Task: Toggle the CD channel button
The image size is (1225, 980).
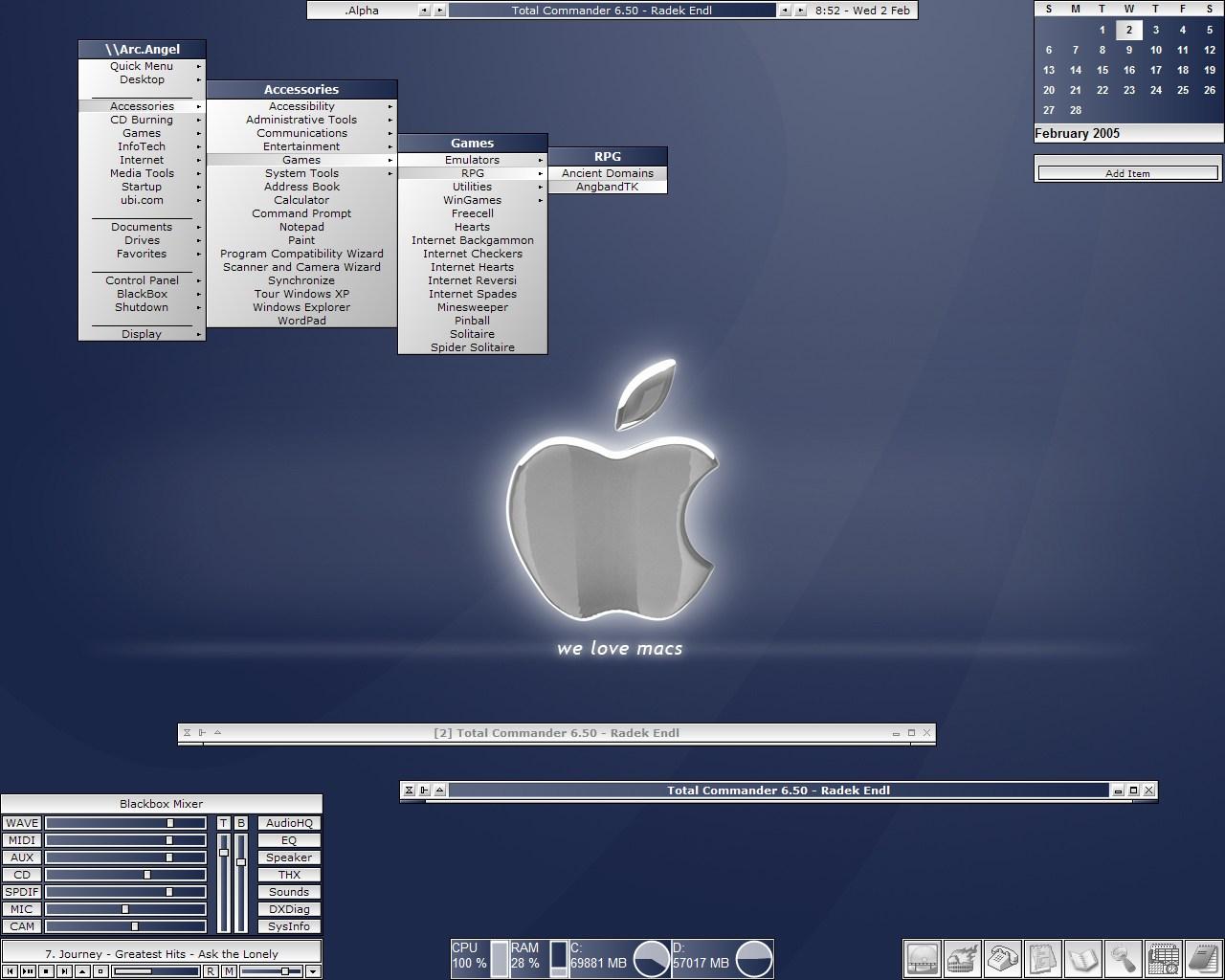Action: 21,875
